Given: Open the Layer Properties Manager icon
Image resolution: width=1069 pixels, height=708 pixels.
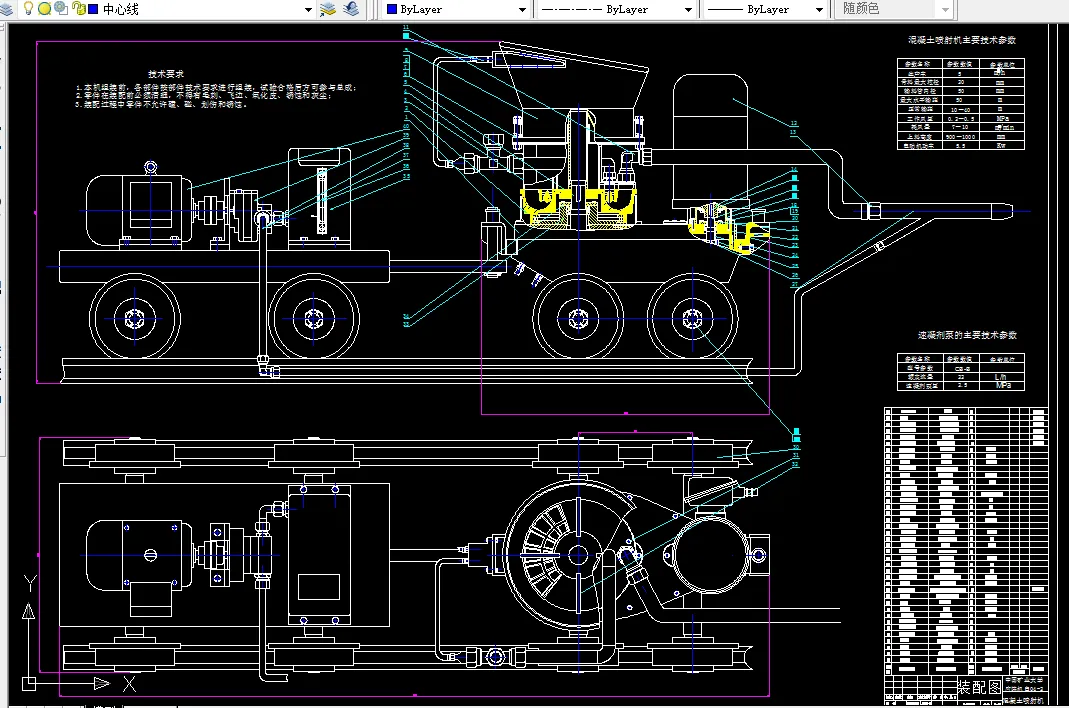Looking at the screenshot, I should coord(8,9).
